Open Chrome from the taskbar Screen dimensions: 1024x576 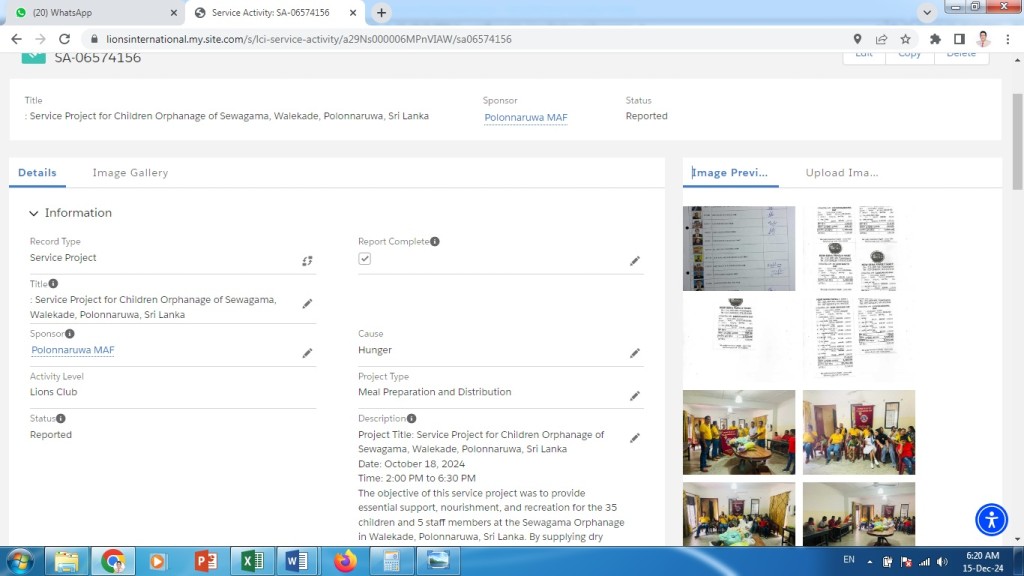(113, 562)
